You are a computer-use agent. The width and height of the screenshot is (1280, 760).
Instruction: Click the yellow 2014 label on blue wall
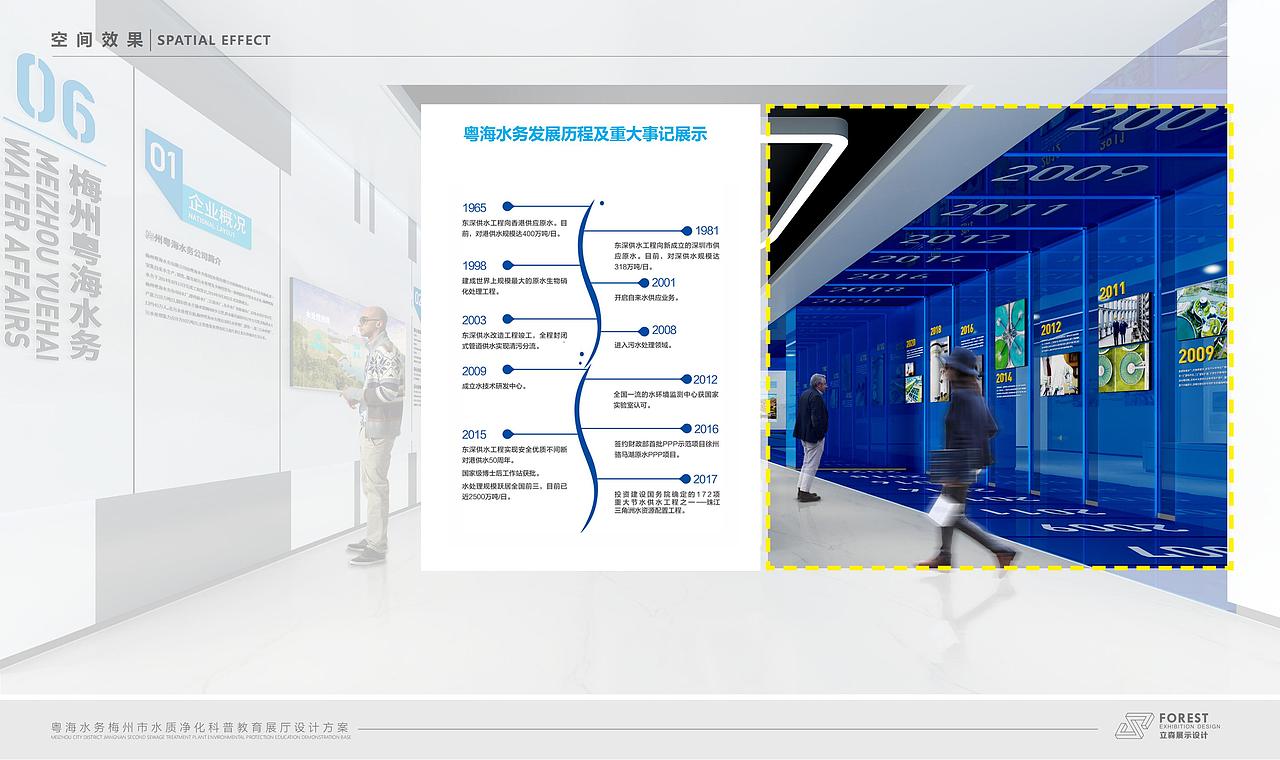click(1004, 378)
